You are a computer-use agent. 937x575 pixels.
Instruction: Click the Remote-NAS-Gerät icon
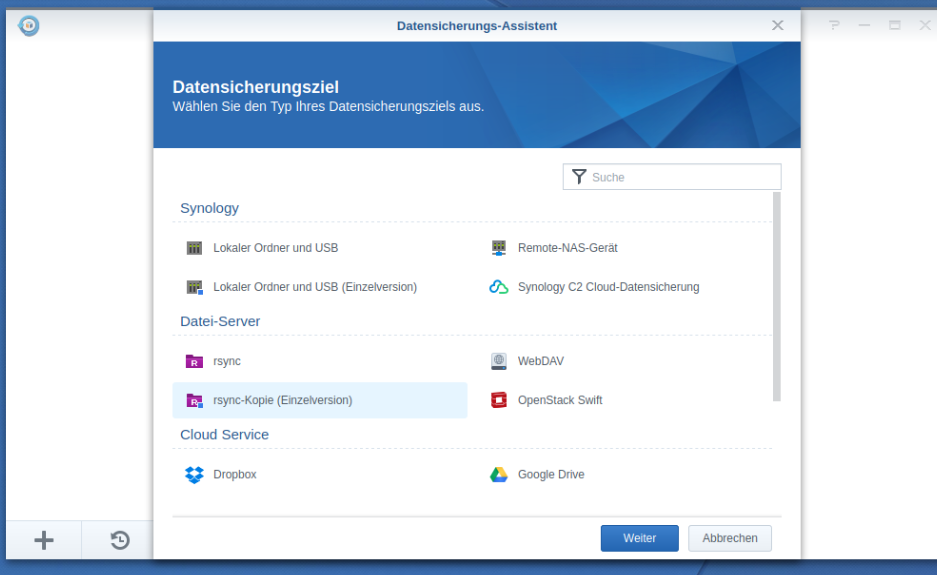coord(498,247)
